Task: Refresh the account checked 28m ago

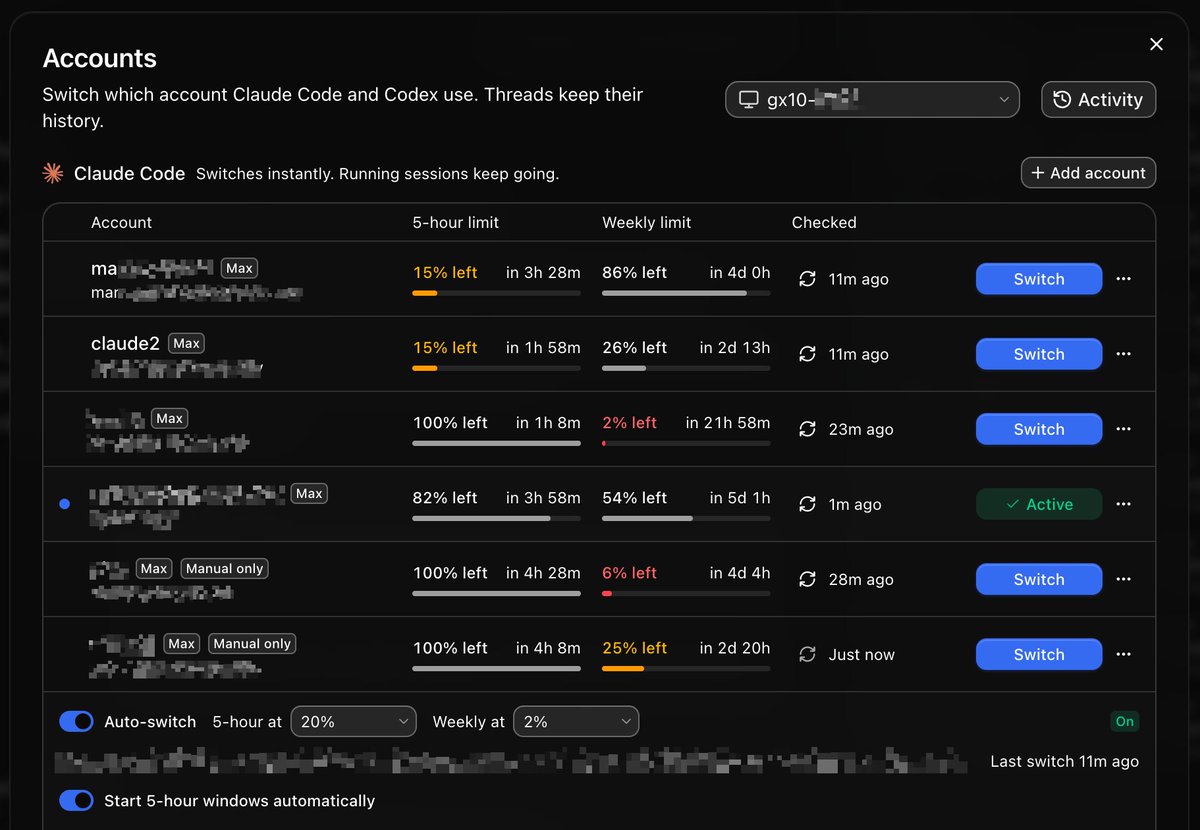Action: click(x=807, y=579)
